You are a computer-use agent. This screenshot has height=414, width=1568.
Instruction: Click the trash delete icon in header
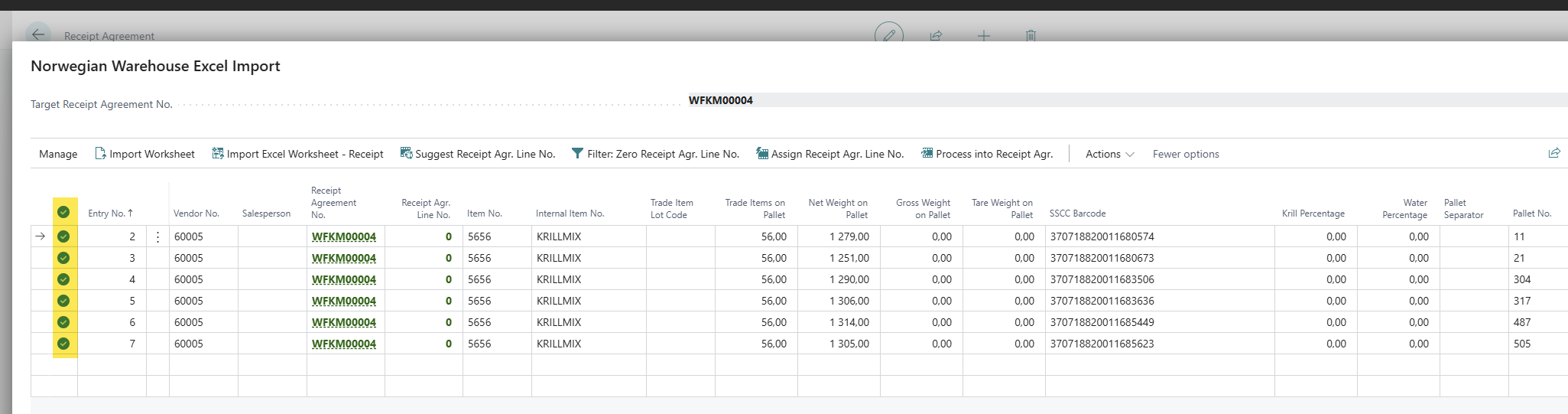pyautogui.click(x=1031, y=36)
